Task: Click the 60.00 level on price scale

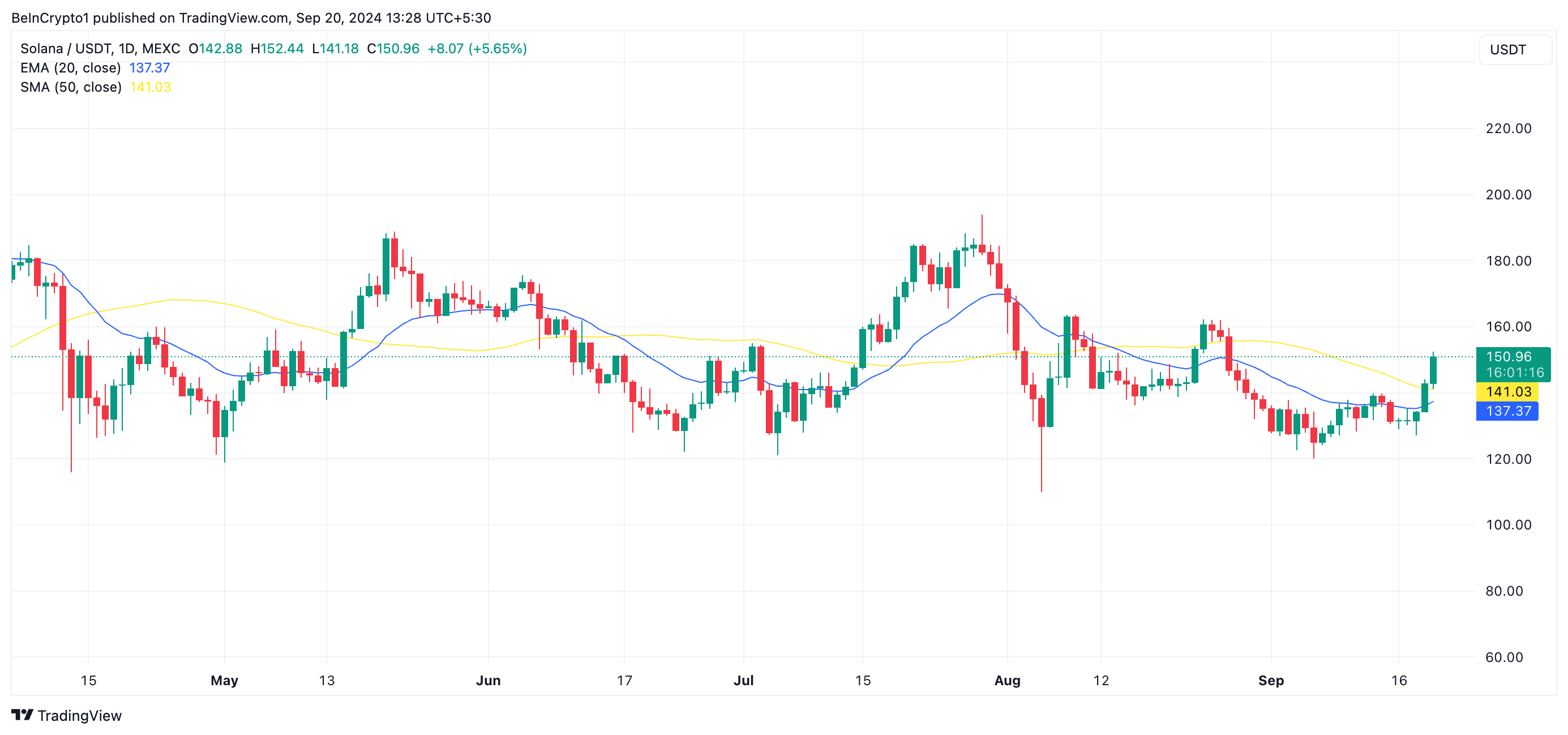Action: coord(1503,657)
